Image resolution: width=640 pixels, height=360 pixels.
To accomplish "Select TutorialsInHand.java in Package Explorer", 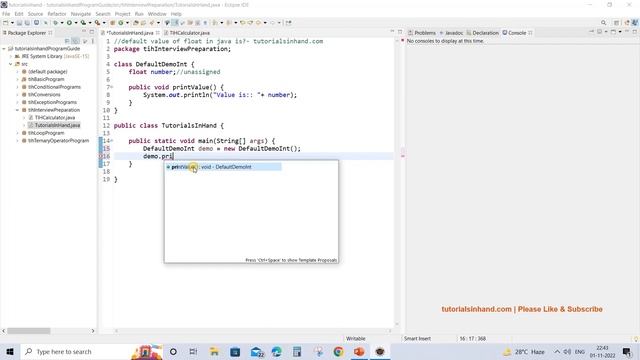I will (x=57, y=125).
